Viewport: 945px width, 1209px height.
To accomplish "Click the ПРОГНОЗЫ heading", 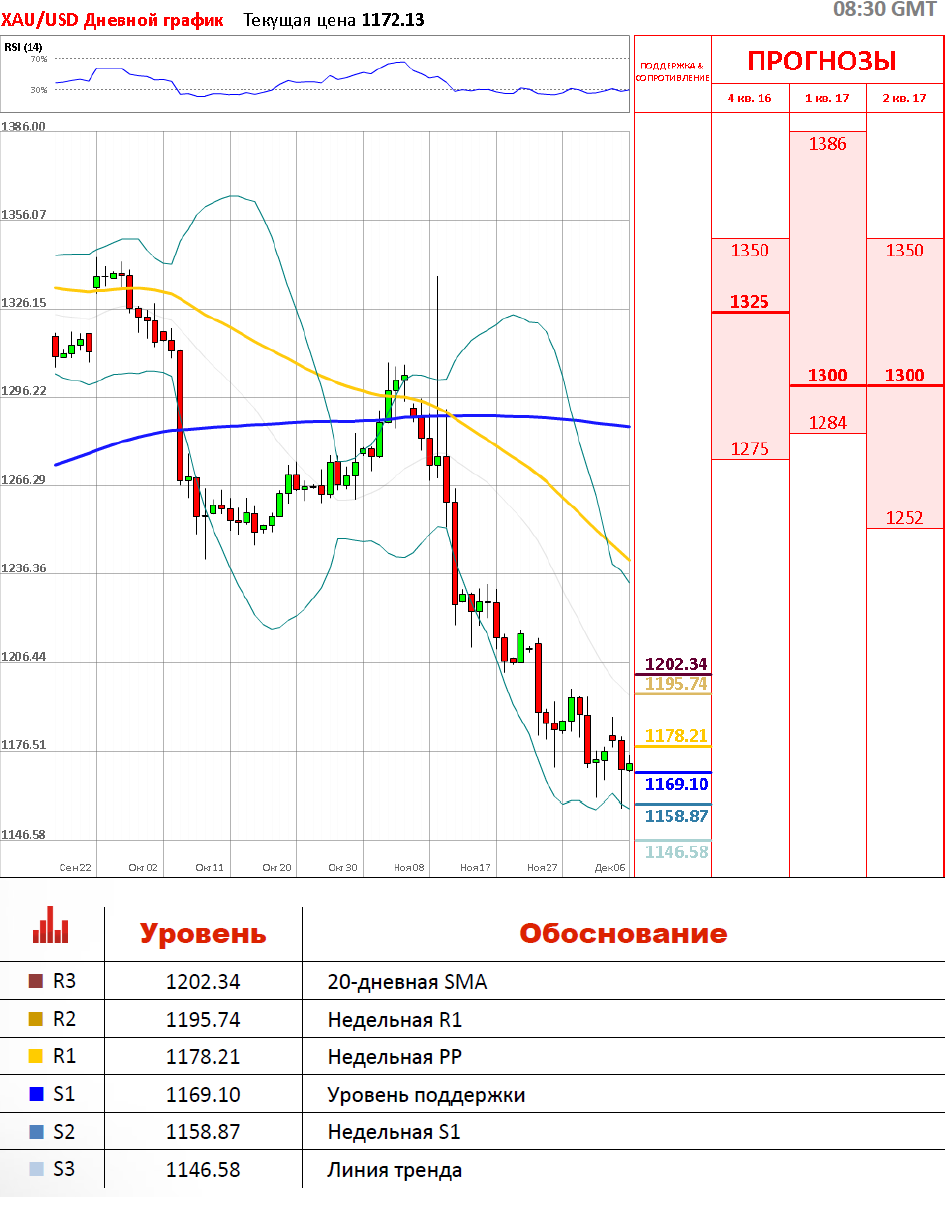I will pos(821,61).
